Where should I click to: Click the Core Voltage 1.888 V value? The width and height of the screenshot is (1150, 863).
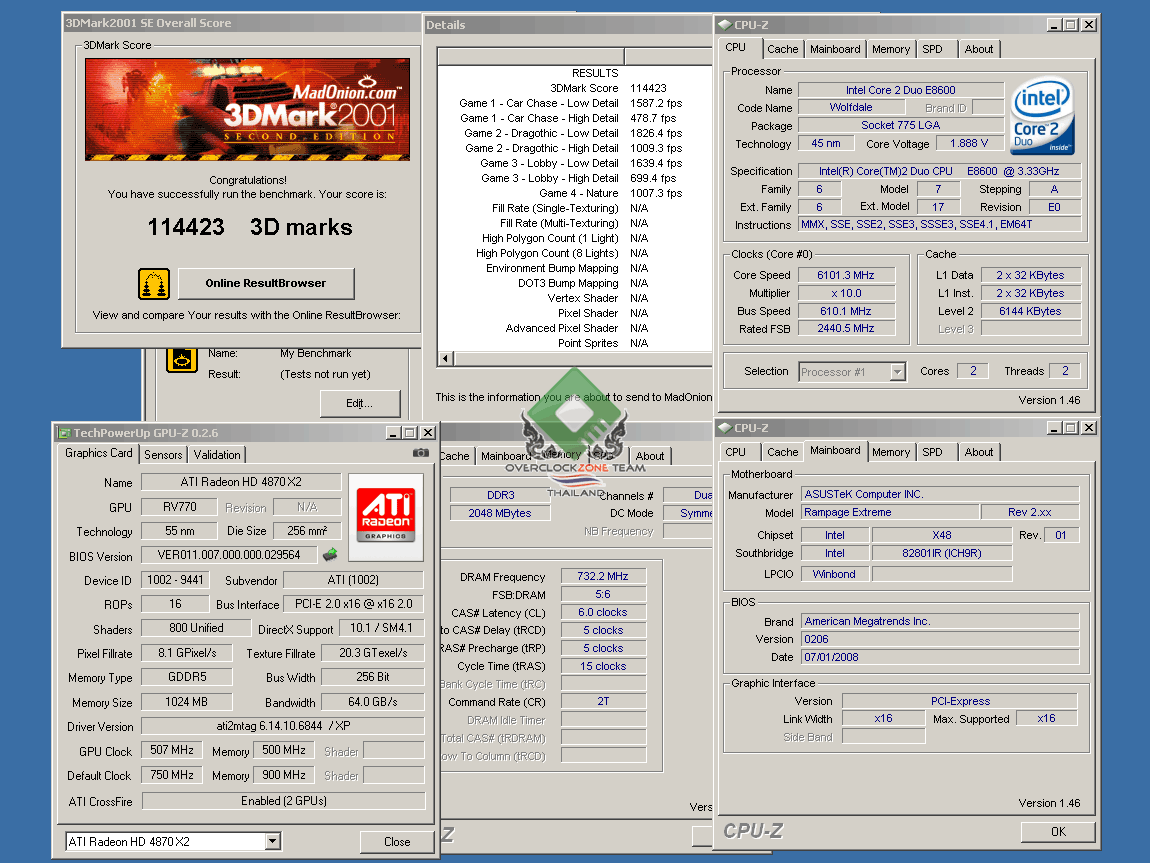968,144
